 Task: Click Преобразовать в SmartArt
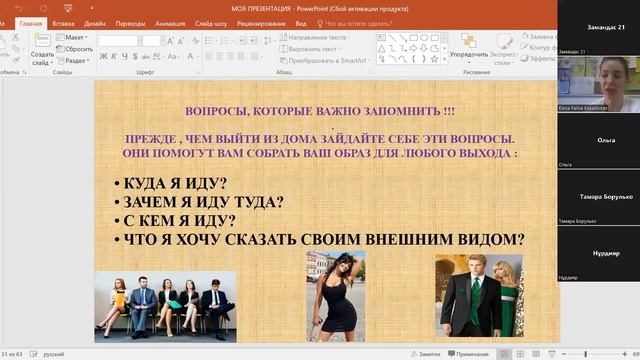coord(324,60)
